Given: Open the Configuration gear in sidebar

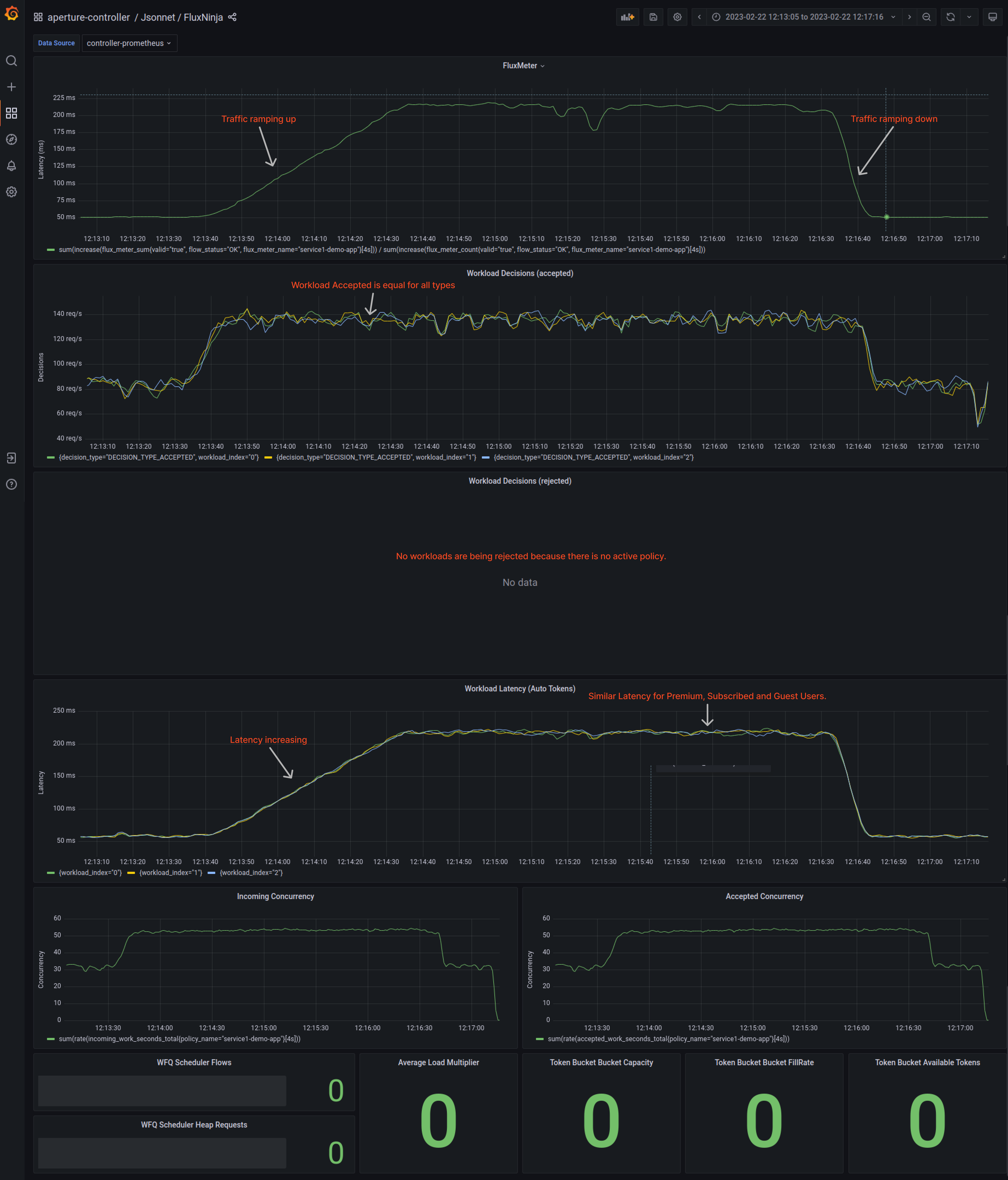Looking at the screenshot, I should (x=11, y=192).
